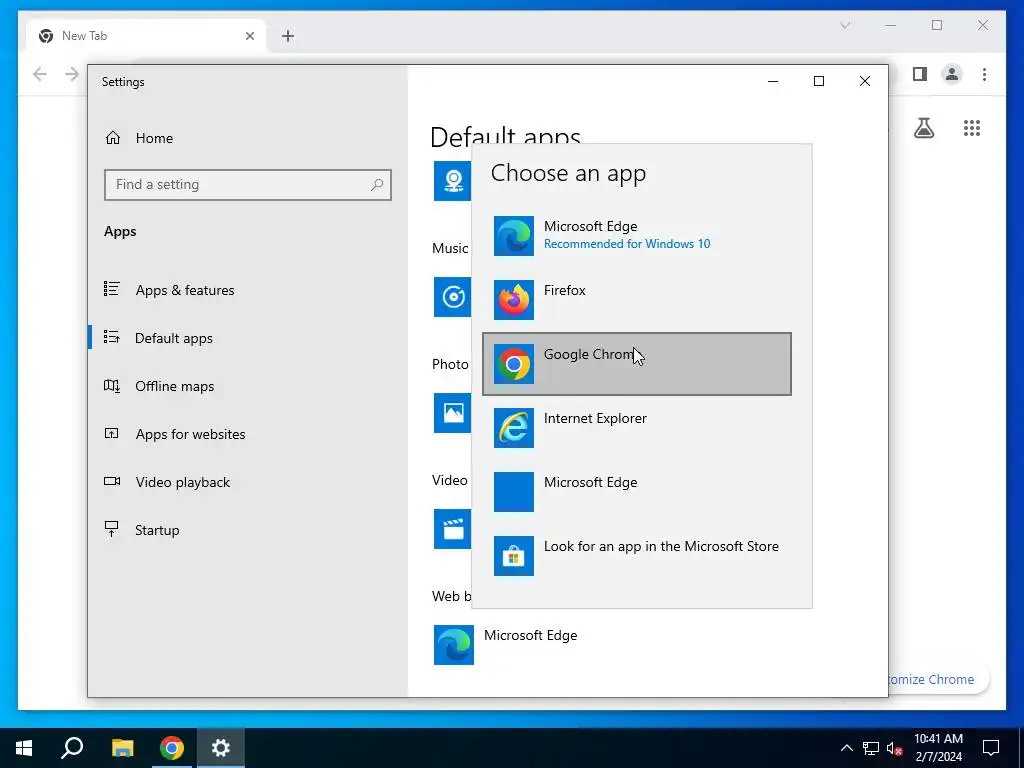This screenshot has width=1024, height=768.
Task: Open Chrome profile avatar menu
Action: click(x=952, y=74)
